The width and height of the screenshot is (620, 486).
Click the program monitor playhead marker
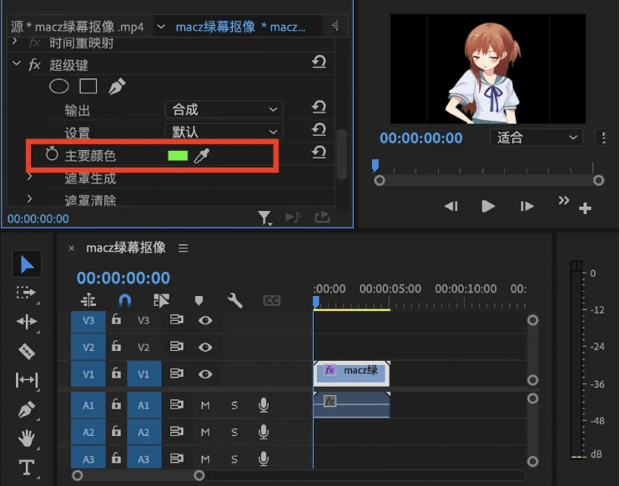coord(375,165)
